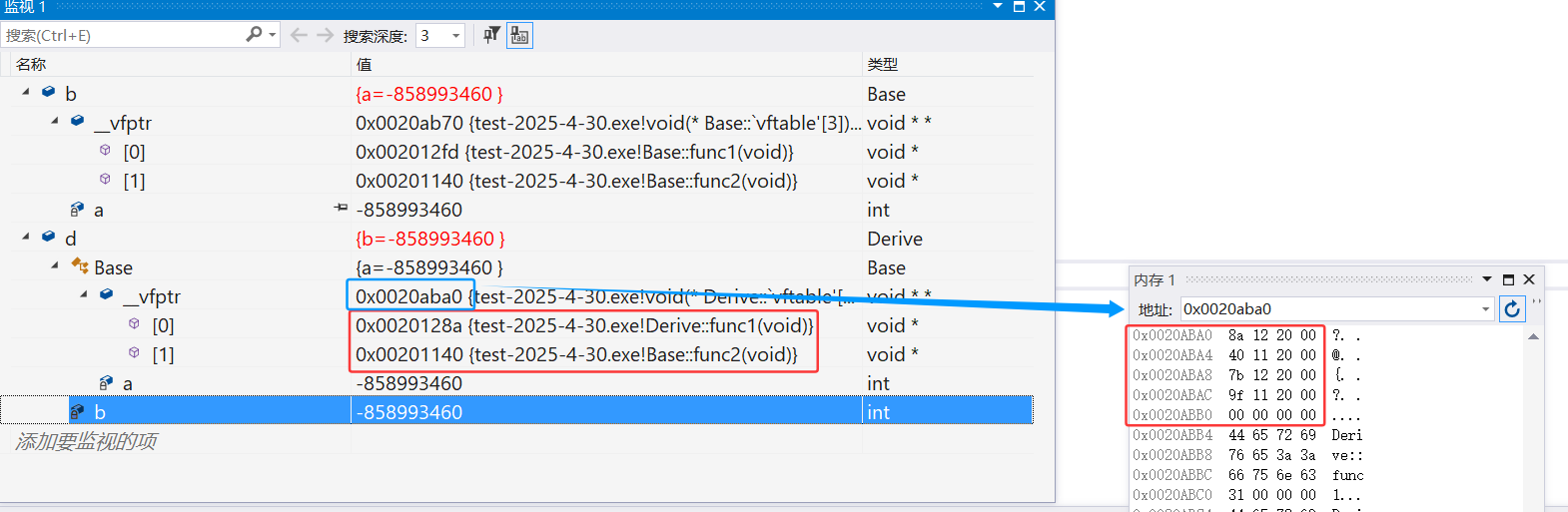Click the refresh glyph beside first -858993460 value
This screenshot has height=512, width=1568.
coord(341,208)
